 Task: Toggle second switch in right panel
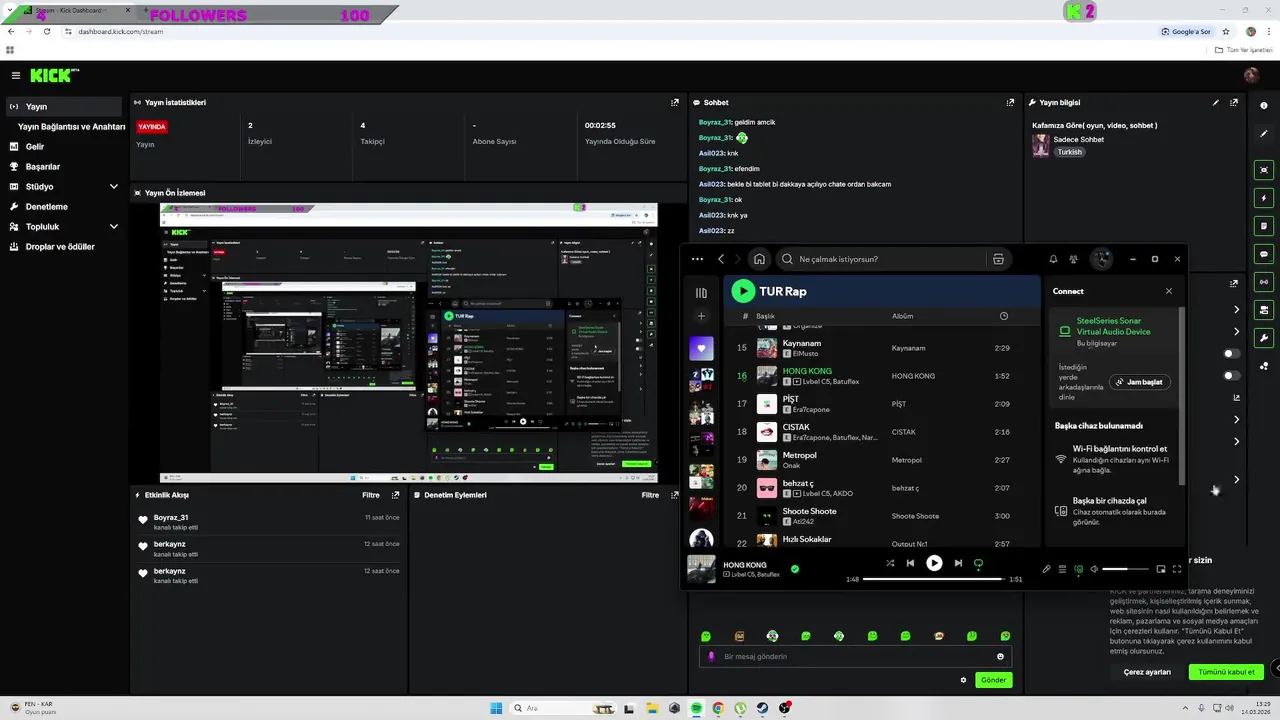[1232, 376]
